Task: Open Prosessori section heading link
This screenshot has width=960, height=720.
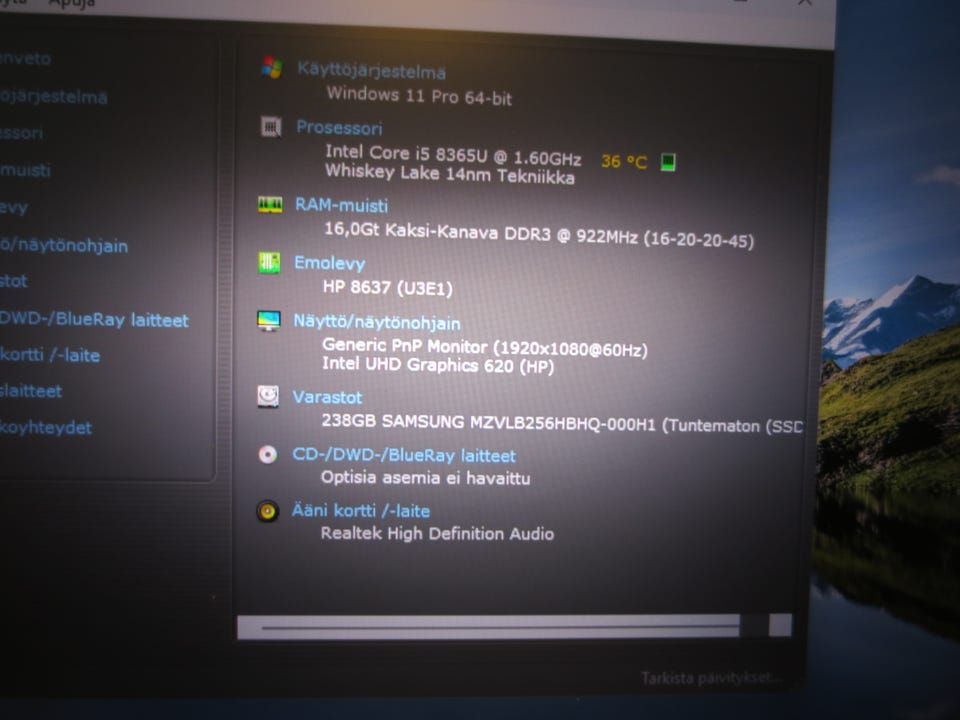Action: point(339,127)
